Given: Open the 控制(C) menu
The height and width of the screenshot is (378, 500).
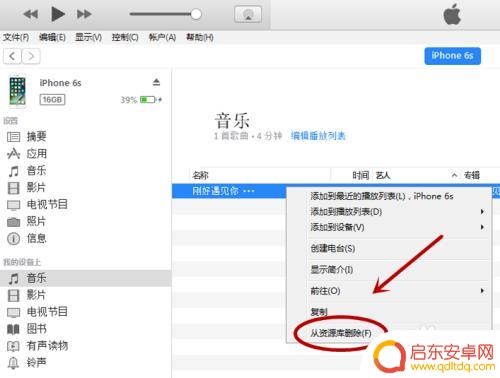Looking at the screenshot, I should [x=125, y=37].
